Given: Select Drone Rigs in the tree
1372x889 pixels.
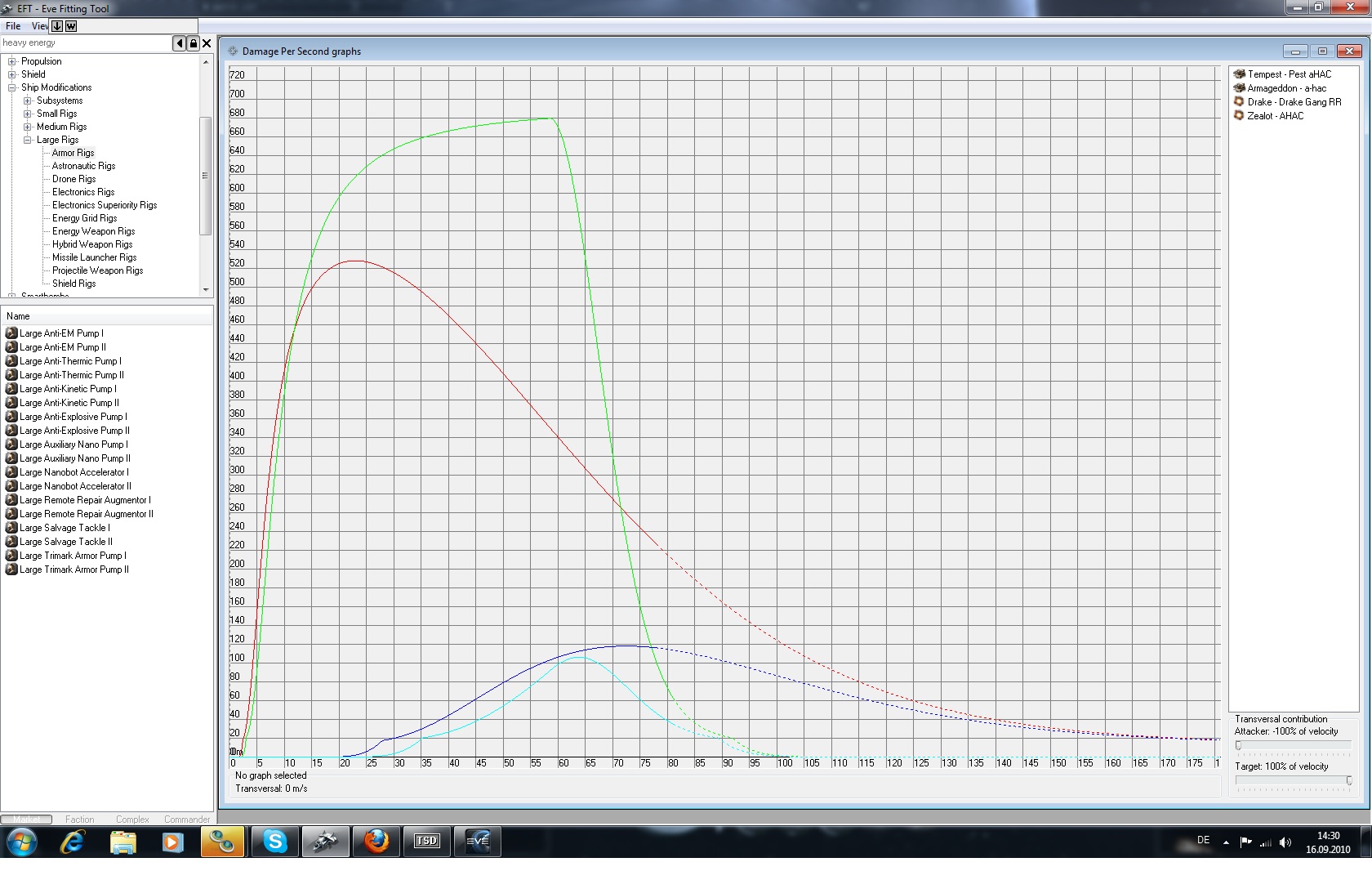Looking at the screenshot, I should pos(74,179).
